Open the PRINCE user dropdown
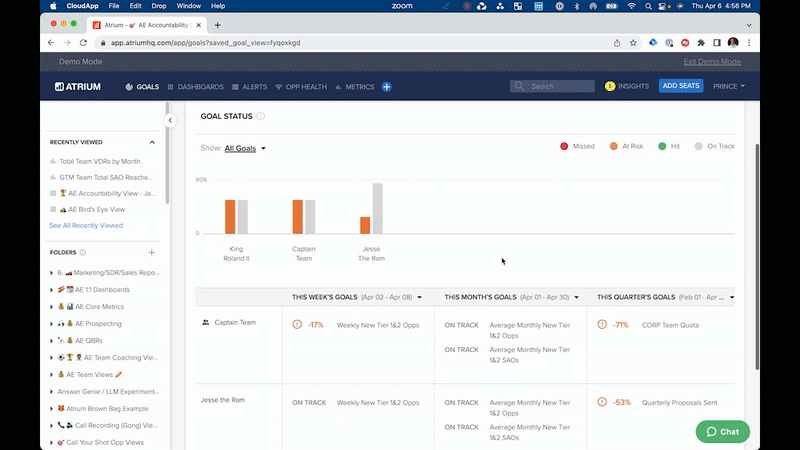Screen dimensions: 800x450 tap(729, 86)
